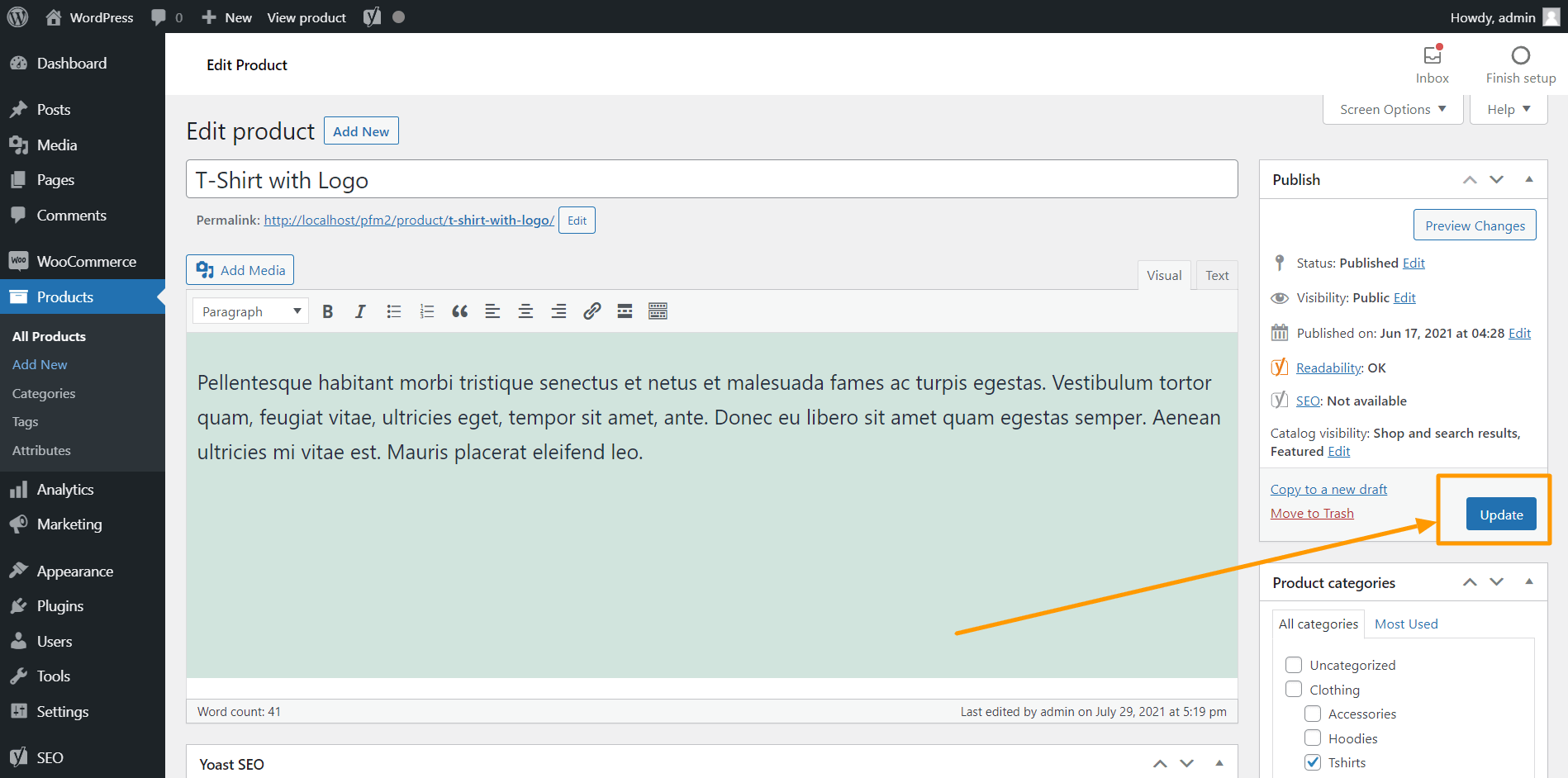Viewport: 1568px width, 778px height.
Task: Click the Finish setup circle icon
Action: click(x=1521, y=55)
